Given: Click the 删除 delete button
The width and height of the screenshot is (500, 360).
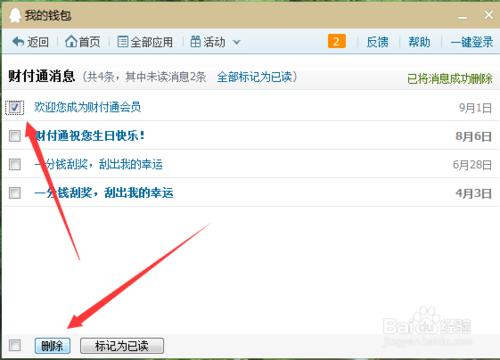Looking at the screenshot, I should point(52,346).
